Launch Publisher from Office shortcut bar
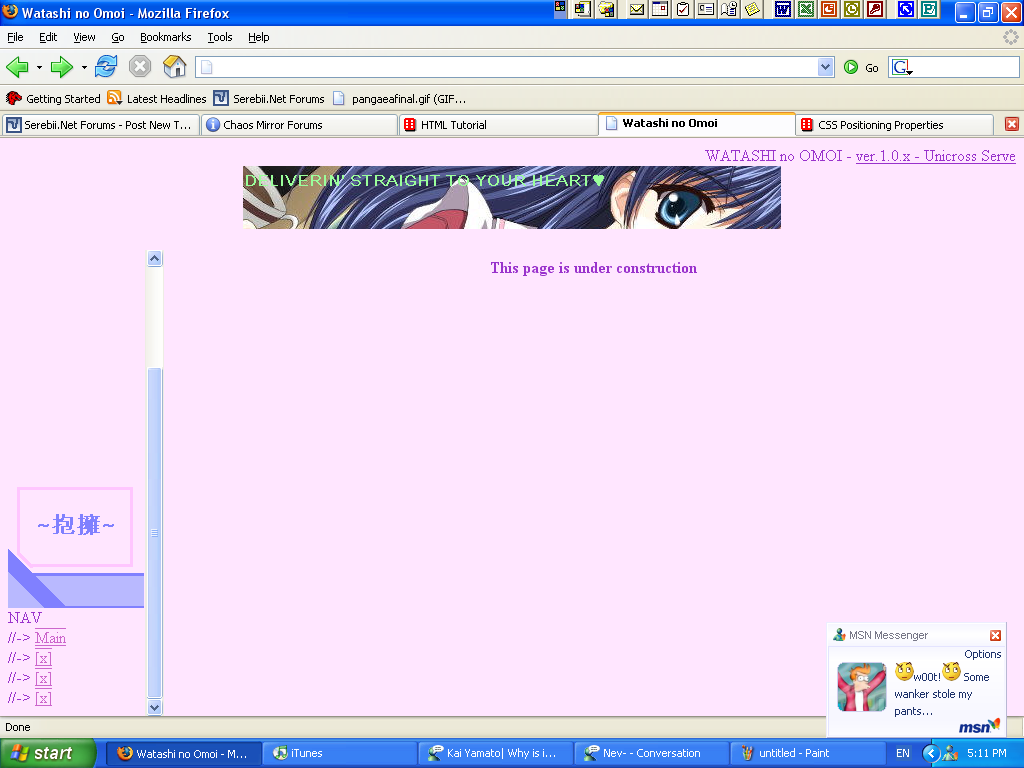Viewport: 1024px width, 768px height. click(x=929, y=9)
